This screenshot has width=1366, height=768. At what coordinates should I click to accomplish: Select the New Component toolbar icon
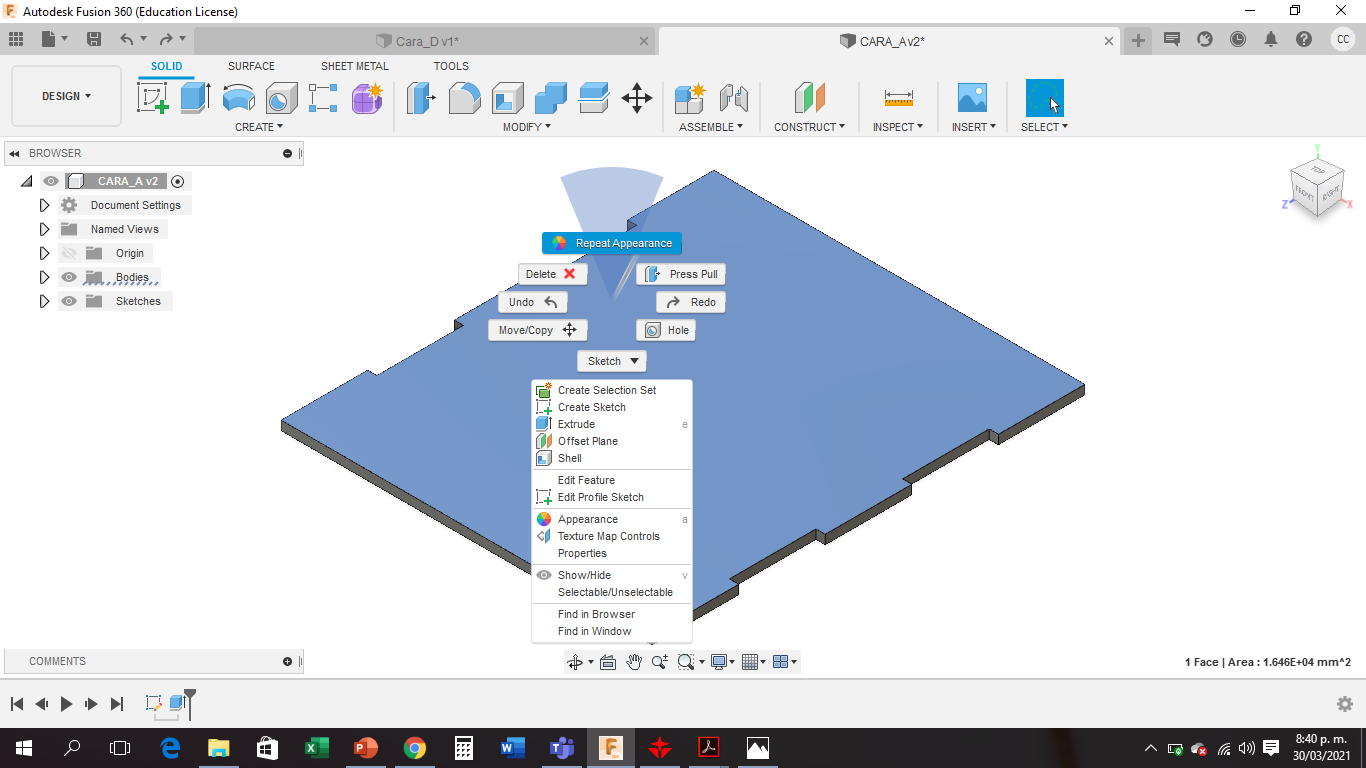[690, 98]
